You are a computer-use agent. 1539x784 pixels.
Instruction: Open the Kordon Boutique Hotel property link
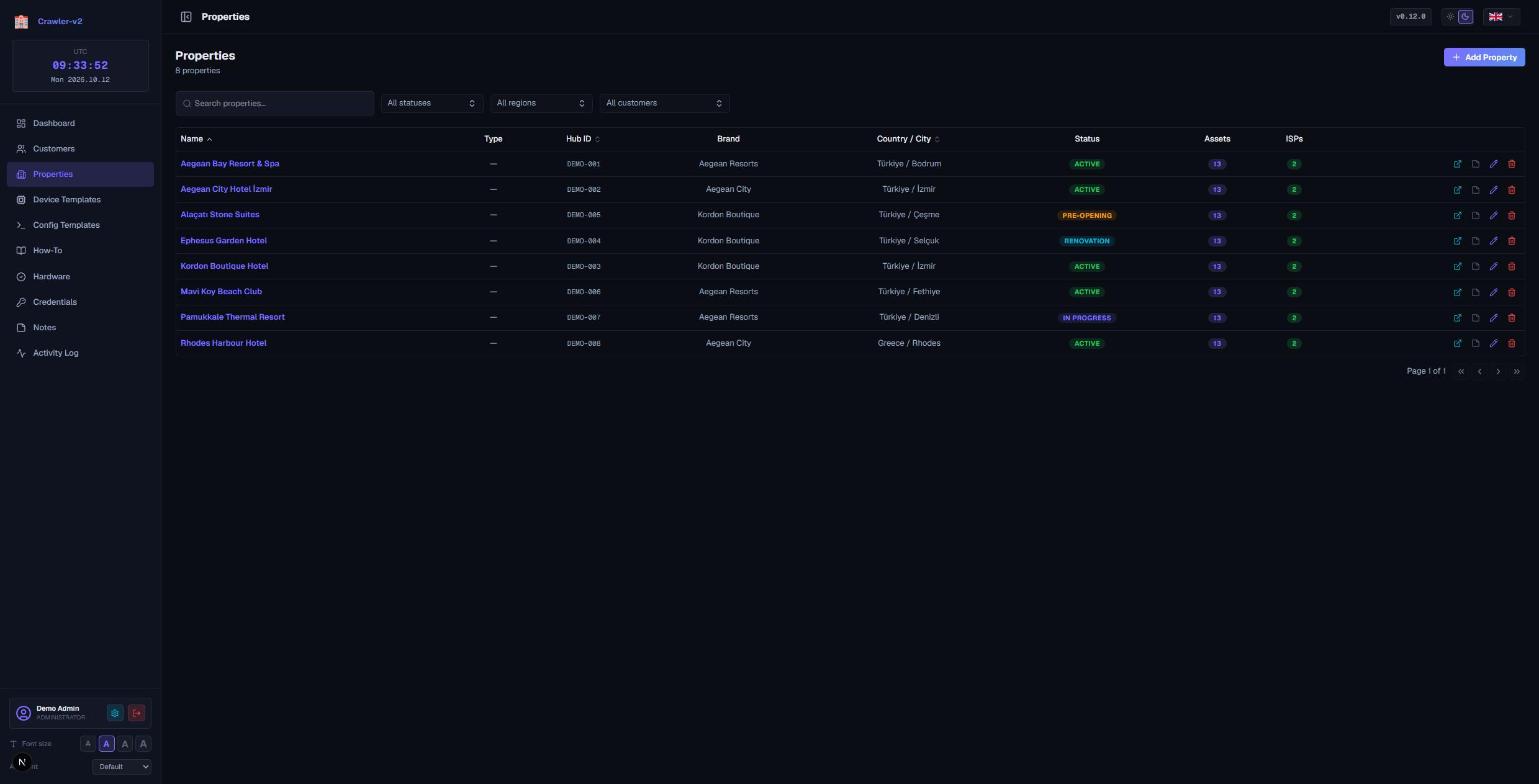(224, 266)
